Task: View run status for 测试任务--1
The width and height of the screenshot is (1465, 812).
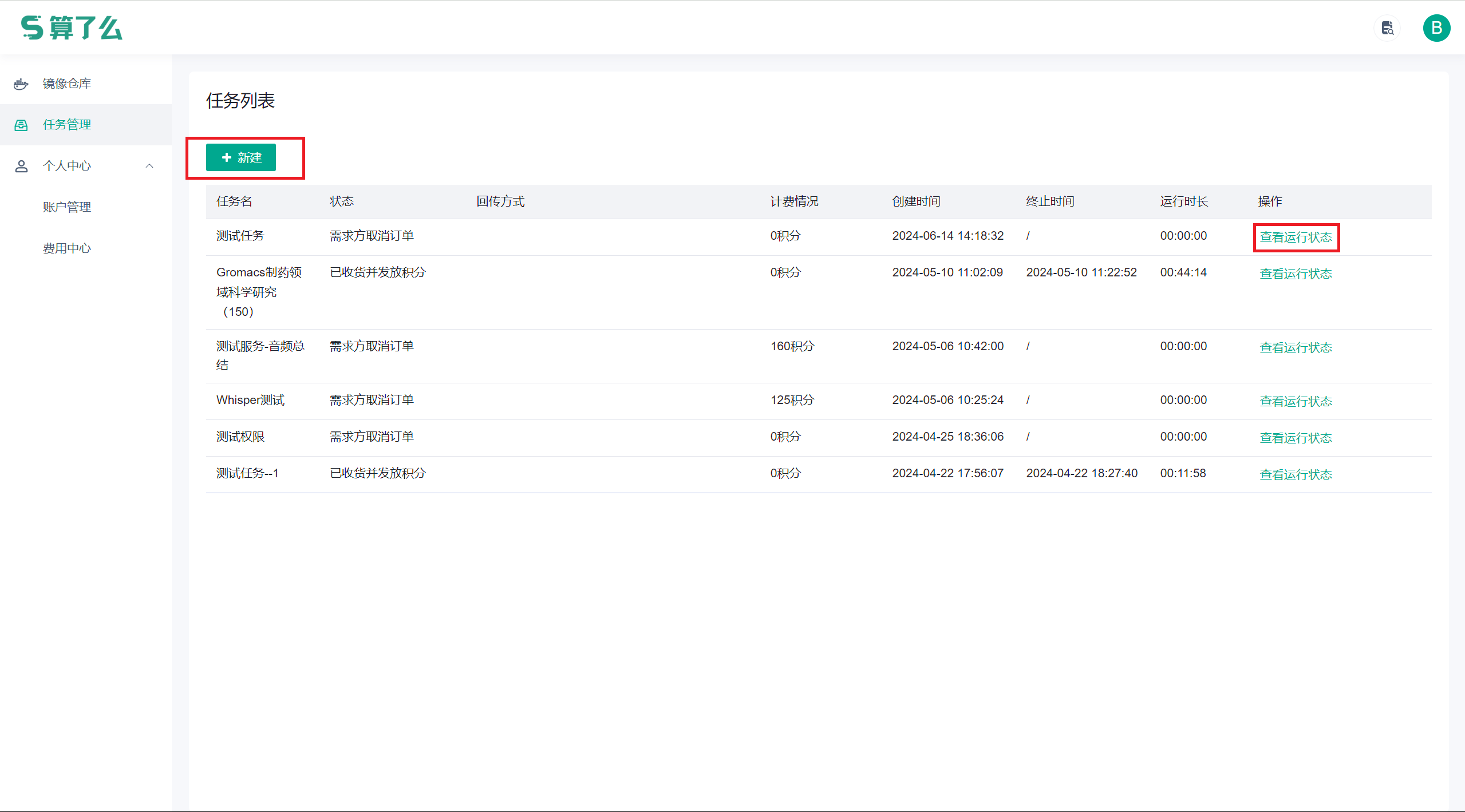Action: click(x=1296, y=474)
